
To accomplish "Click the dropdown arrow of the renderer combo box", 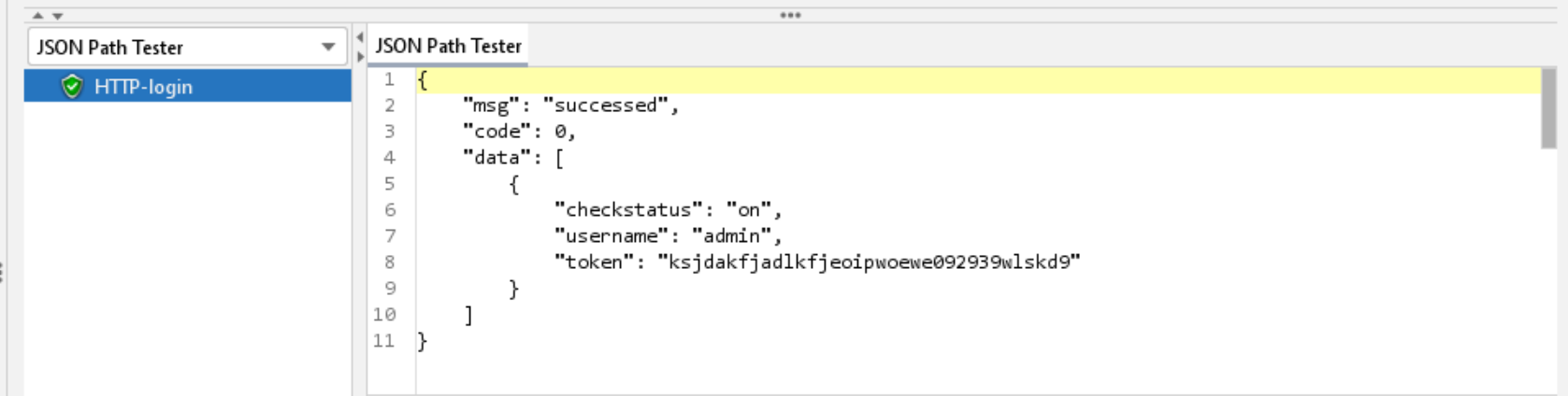I will tap(328, 47).
